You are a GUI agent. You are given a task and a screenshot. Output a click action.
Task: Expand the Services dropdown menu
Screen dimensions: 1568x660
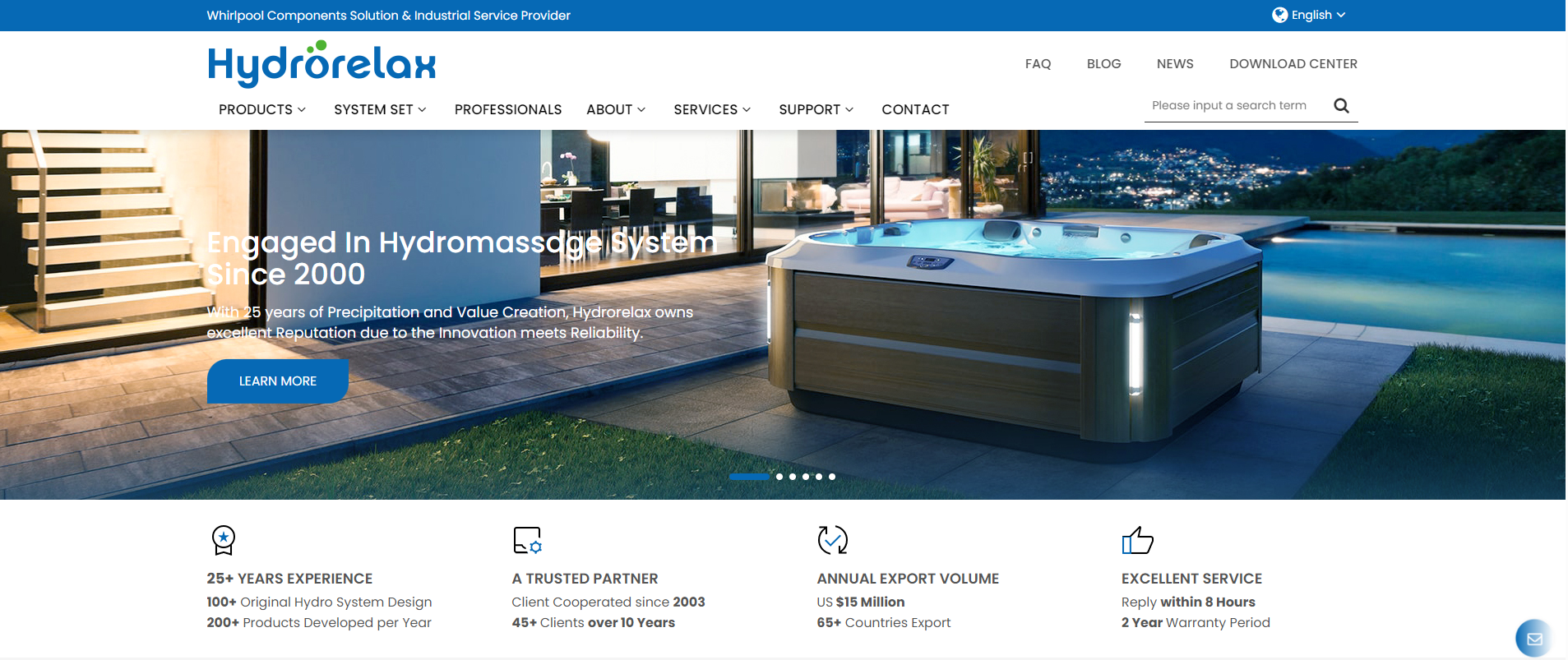click(x=711, y=109)
